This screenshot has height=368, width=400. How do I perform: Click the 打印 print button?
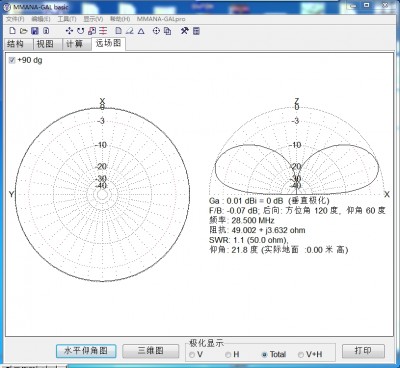pyautogui.click(x=363, y=351)
